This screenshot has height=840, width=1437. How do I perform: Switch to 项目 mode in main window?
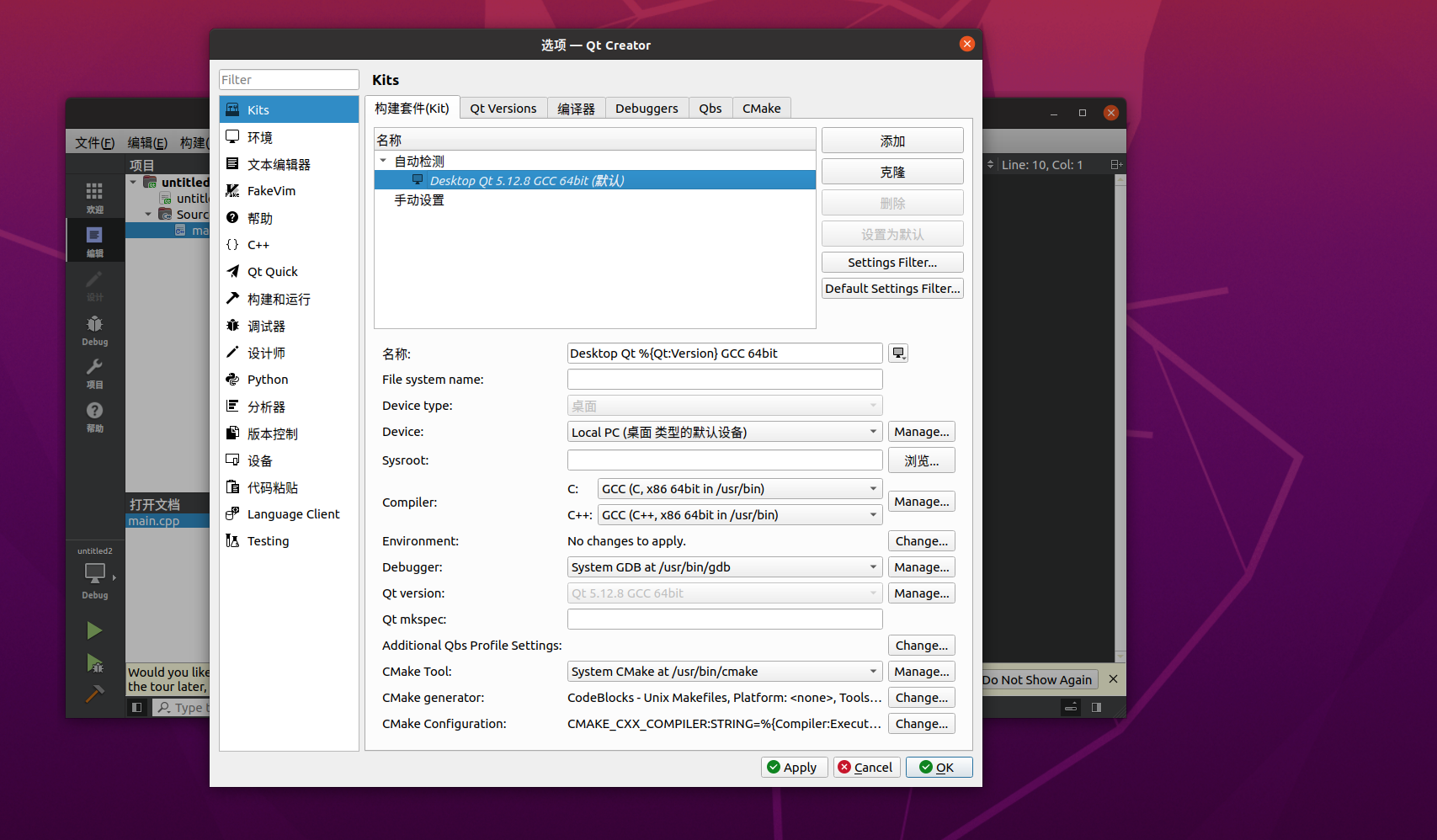coord(94,373)
